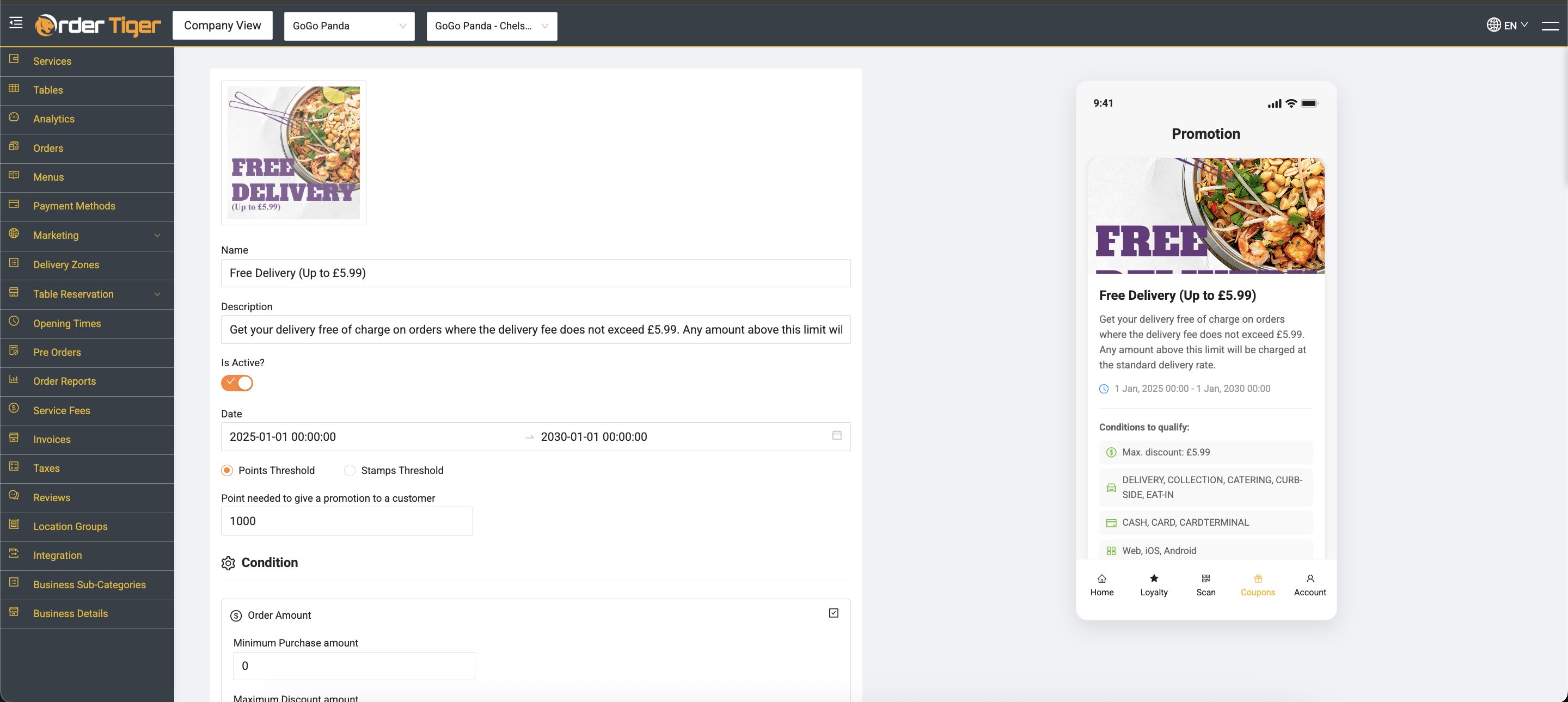This screenshot has width=1568, height=702.
Task: Click the Condition gear icon
Action: [228, 563]
